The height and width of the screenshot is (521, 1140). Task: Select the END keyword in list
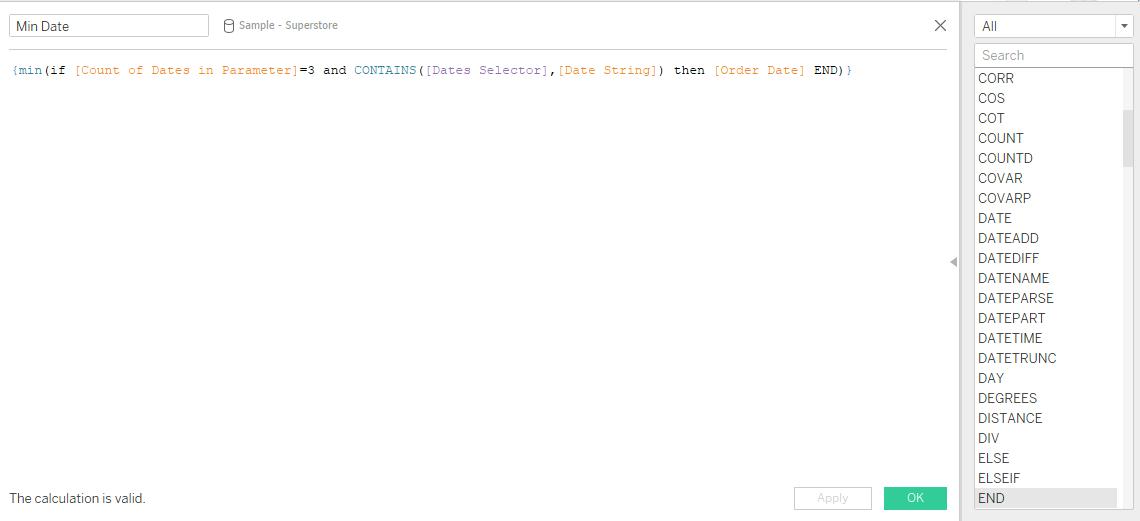pos(991,498)
